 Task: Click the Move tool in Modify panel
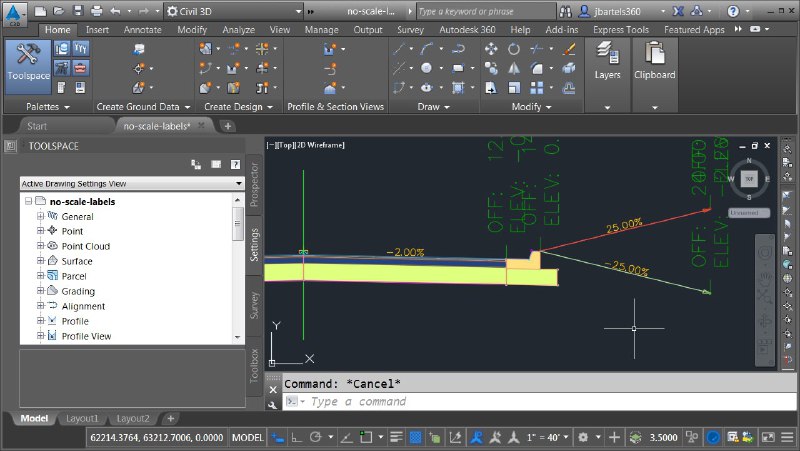[491, 49]
